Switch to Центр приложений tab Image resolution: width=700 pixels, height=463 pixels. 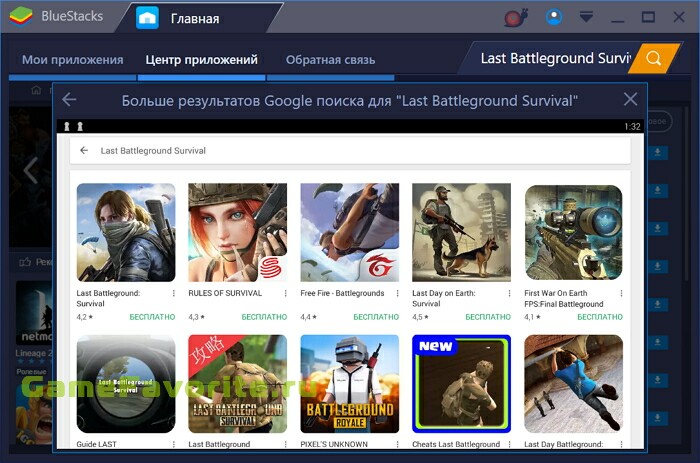[x=201, y=60]
